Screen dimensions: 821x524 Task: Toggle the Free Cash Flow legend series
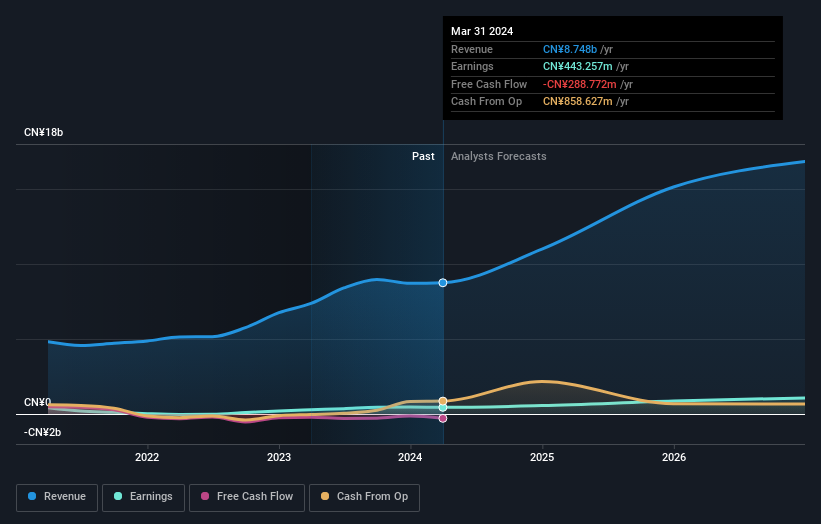point(247,497)
